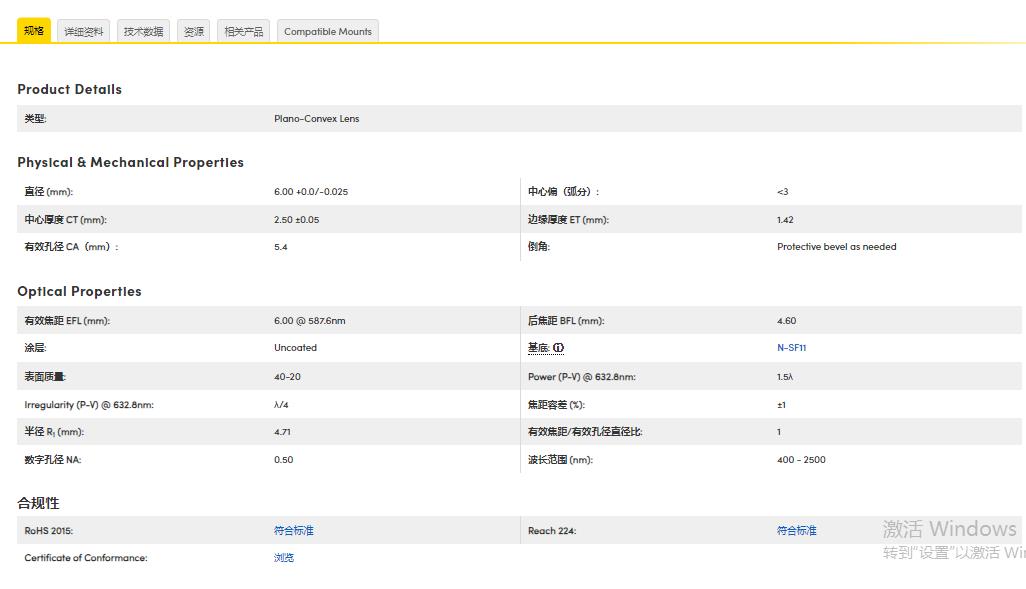
Task: Open the N-SF11 substrate link
Action: pyautogui.click(x=791, y=348)
